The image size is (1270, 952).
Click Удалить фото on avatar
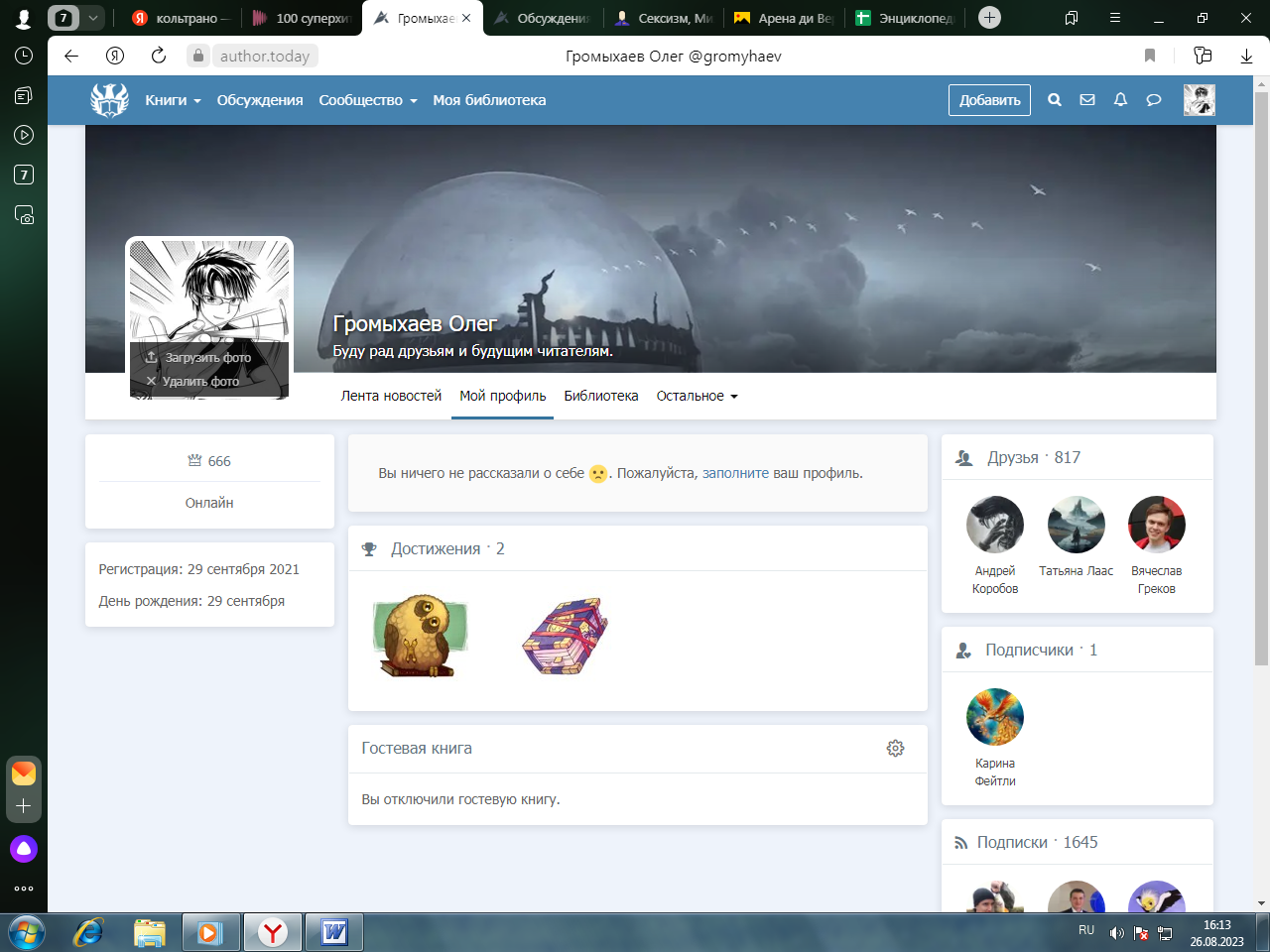[x=192, y=381]
